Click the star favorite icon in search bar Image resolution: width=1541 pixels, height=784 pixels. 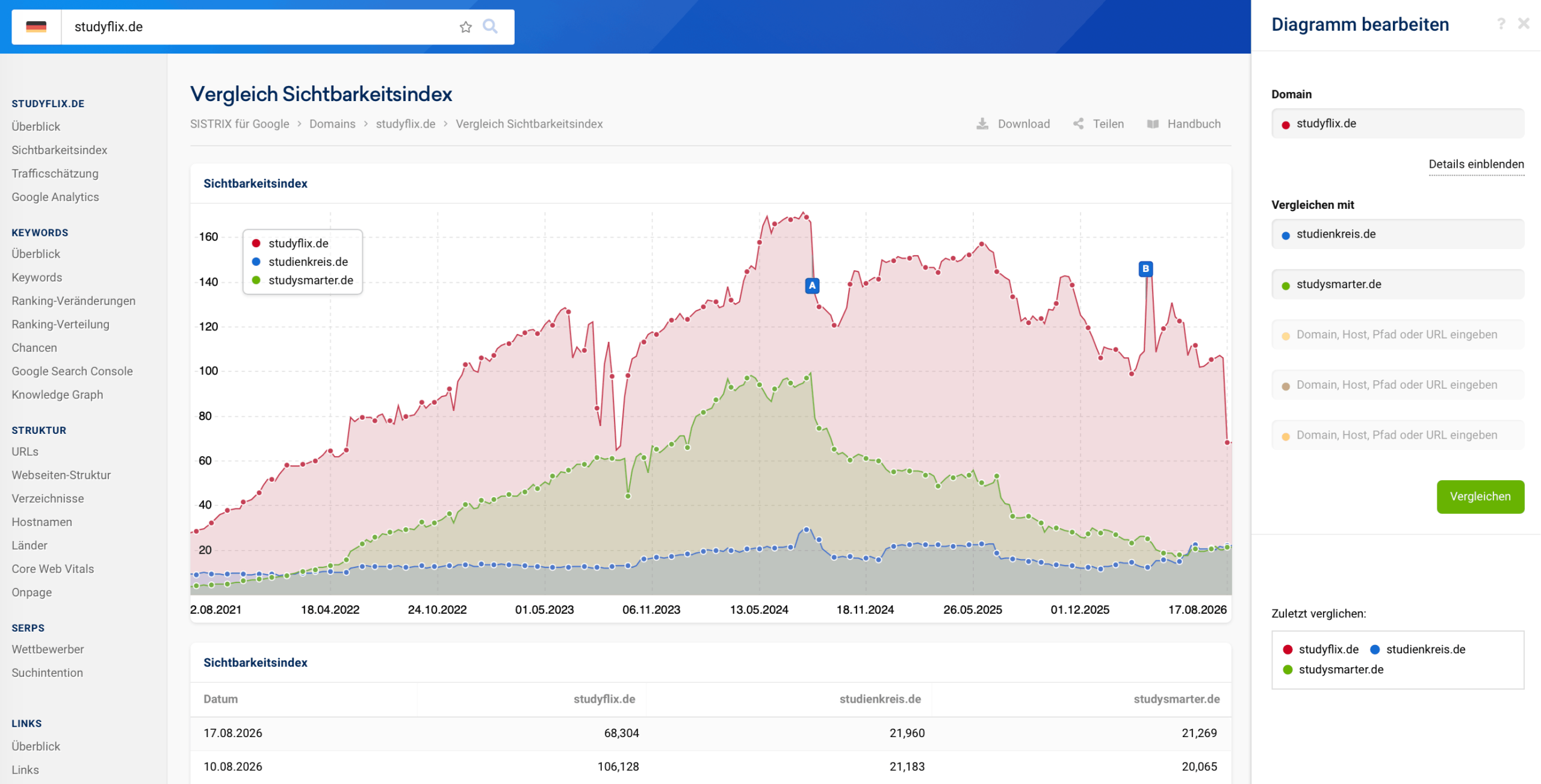[x=465, y=27]
